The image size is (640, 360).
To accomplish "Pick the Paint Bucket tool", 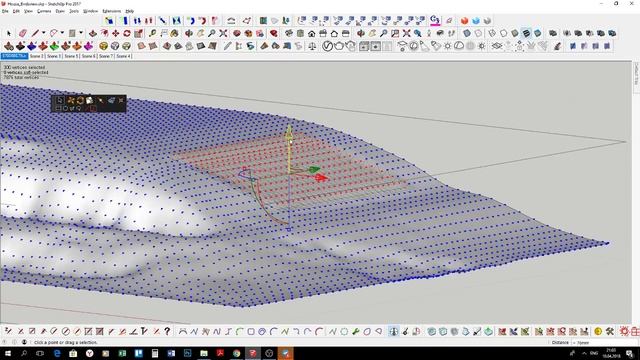I will 175,33.
